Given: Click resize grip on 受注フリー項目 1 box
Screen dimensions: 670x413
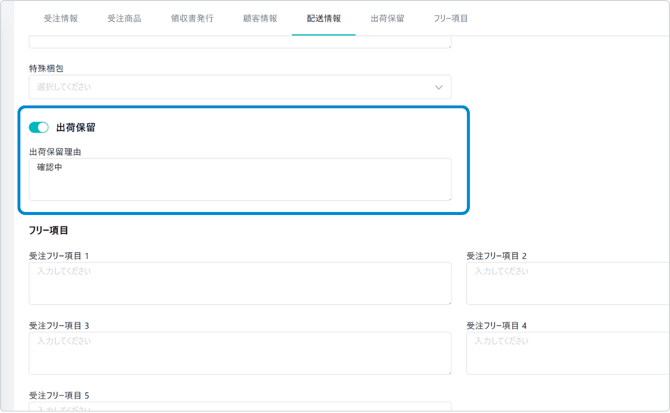Looking at the screenshot, I should [448, 302].
